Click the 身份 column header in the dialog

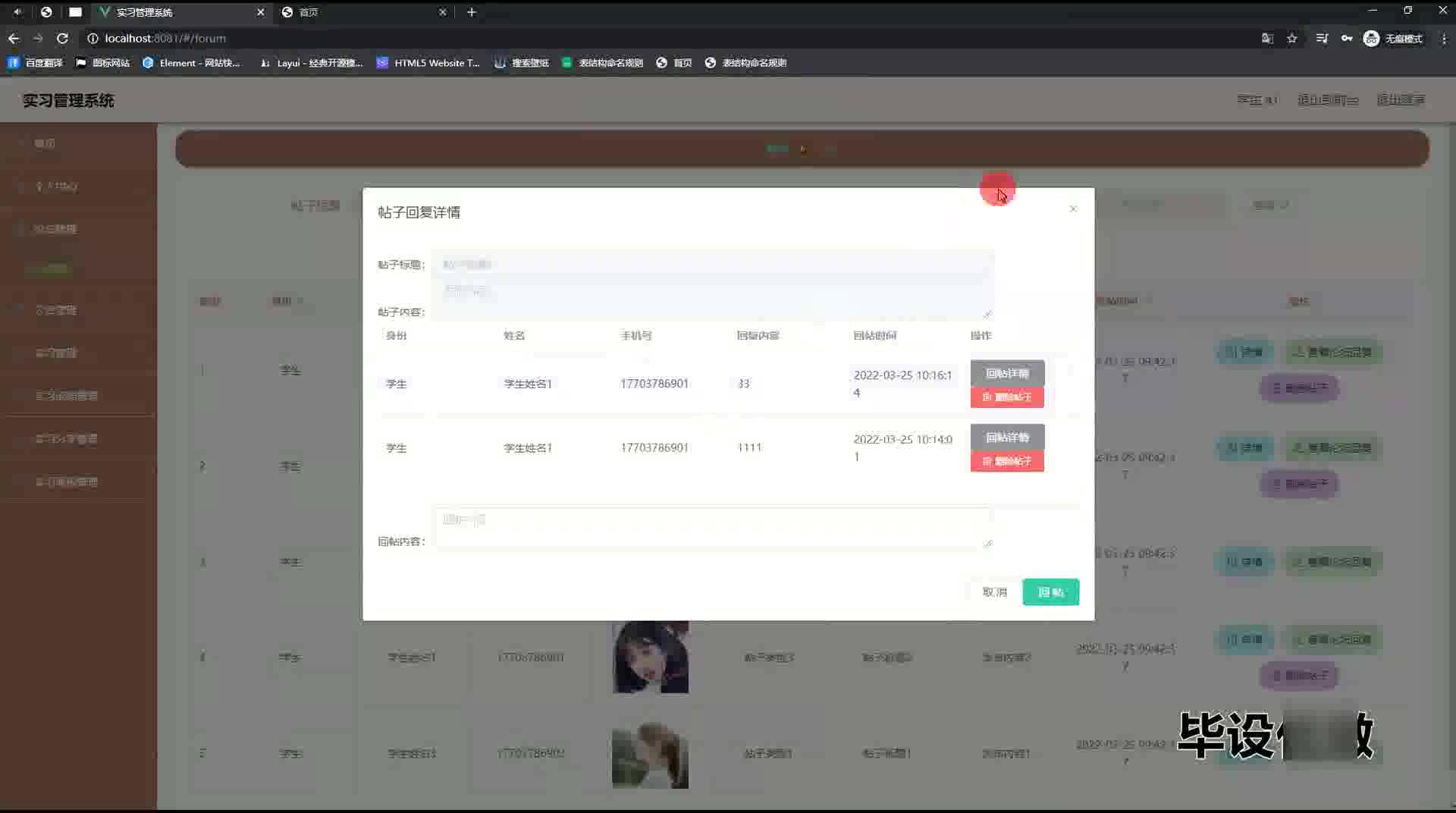[397, 335]
